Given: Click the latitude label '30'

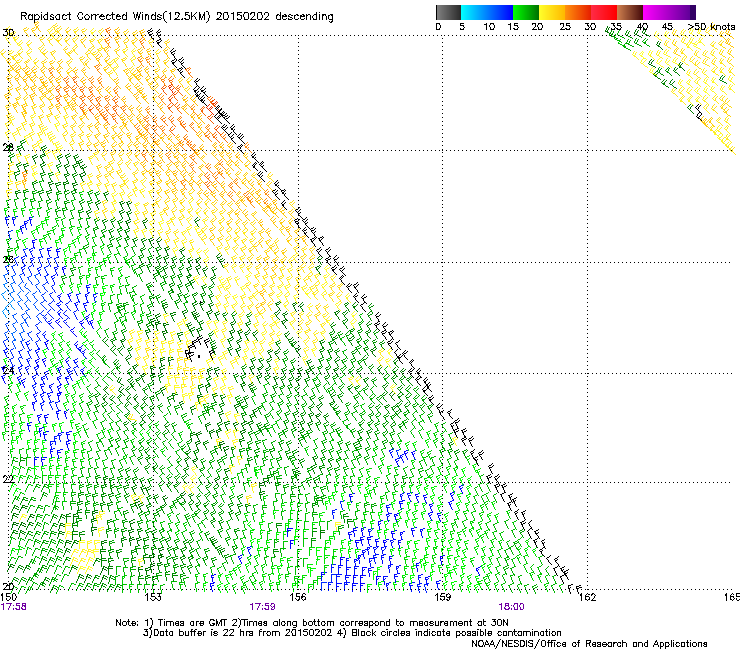Looking at the screenshot, I should click(x=8, y=33).
